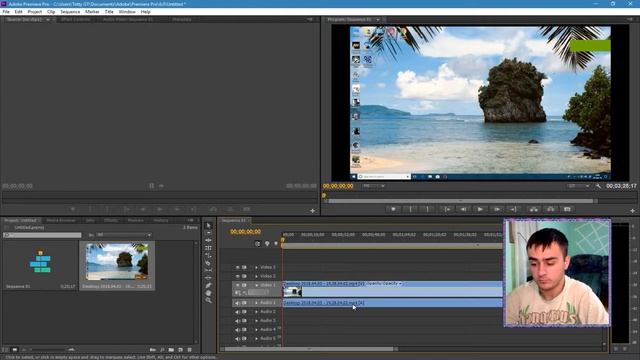Select the Hand tool
640x360 pixels.
[x=208, y=293]
